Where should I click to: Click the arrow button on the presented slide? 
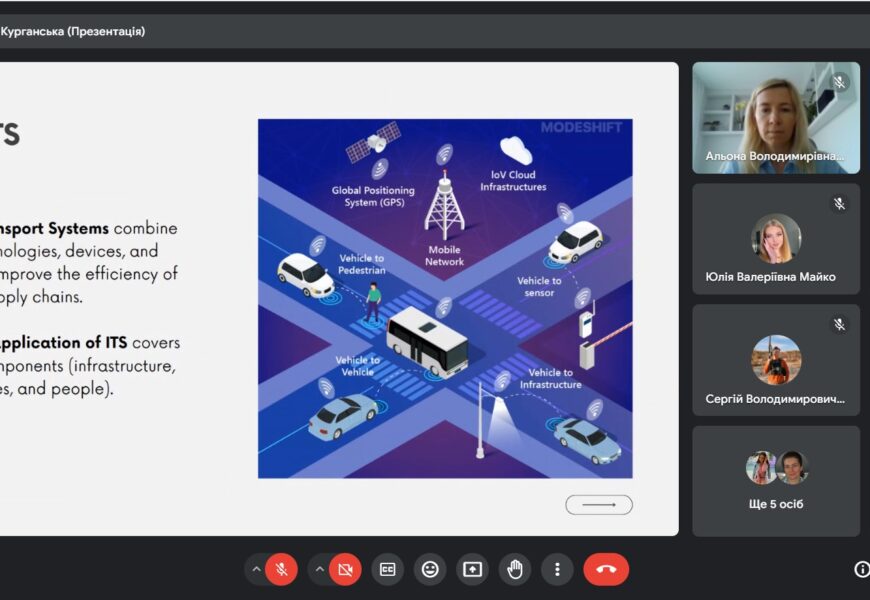pos(598,505)
